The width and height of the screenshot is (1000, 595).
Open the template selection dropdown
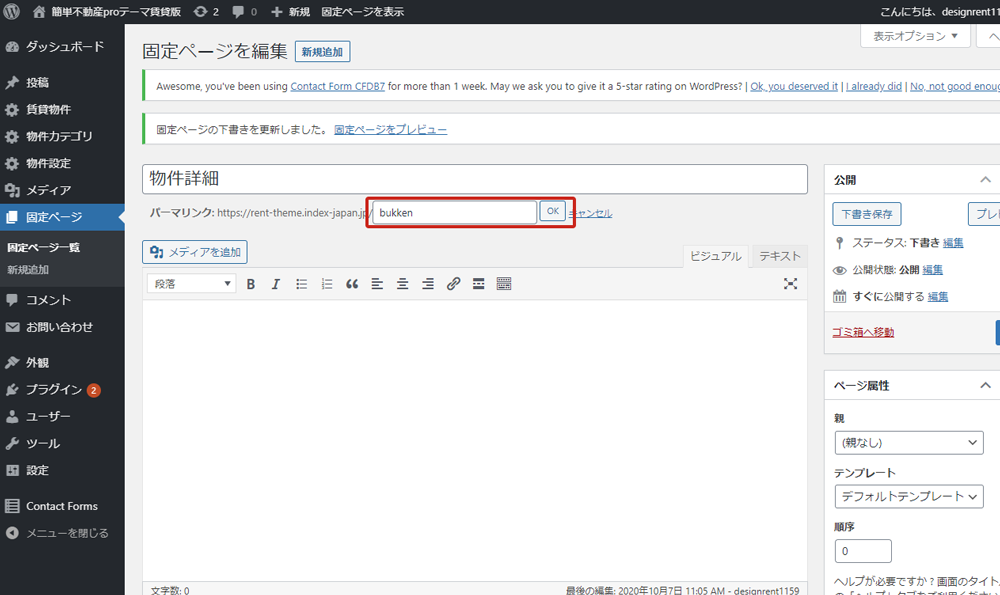[908, 496]
